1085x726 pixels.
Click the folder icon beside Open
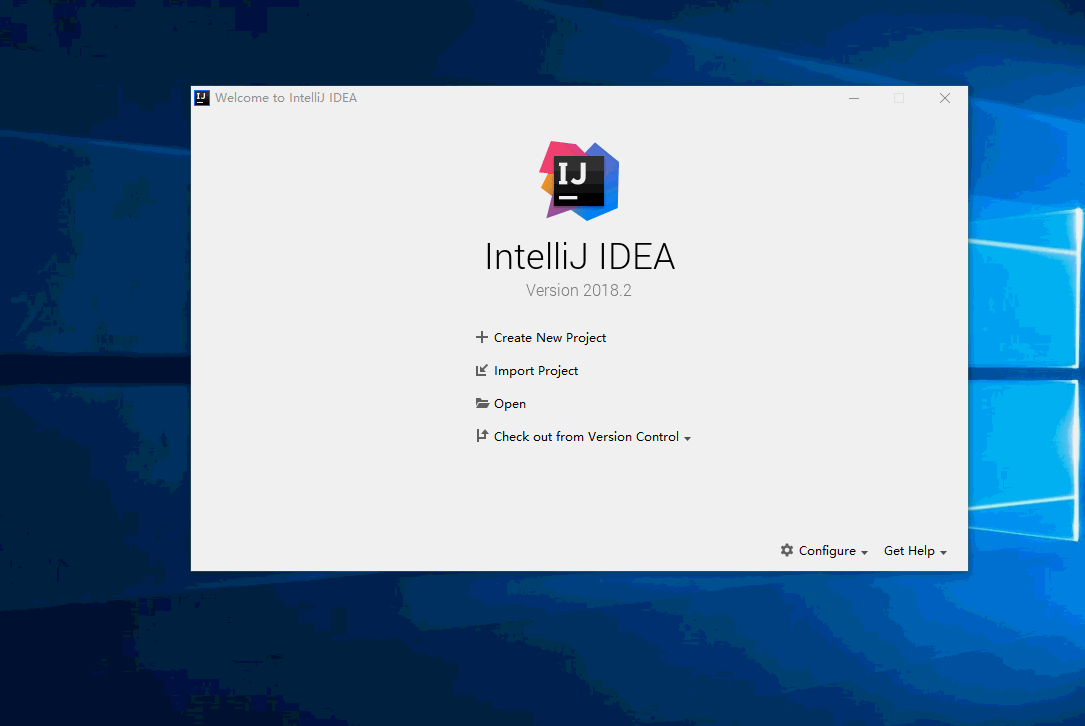coord(482,403)
